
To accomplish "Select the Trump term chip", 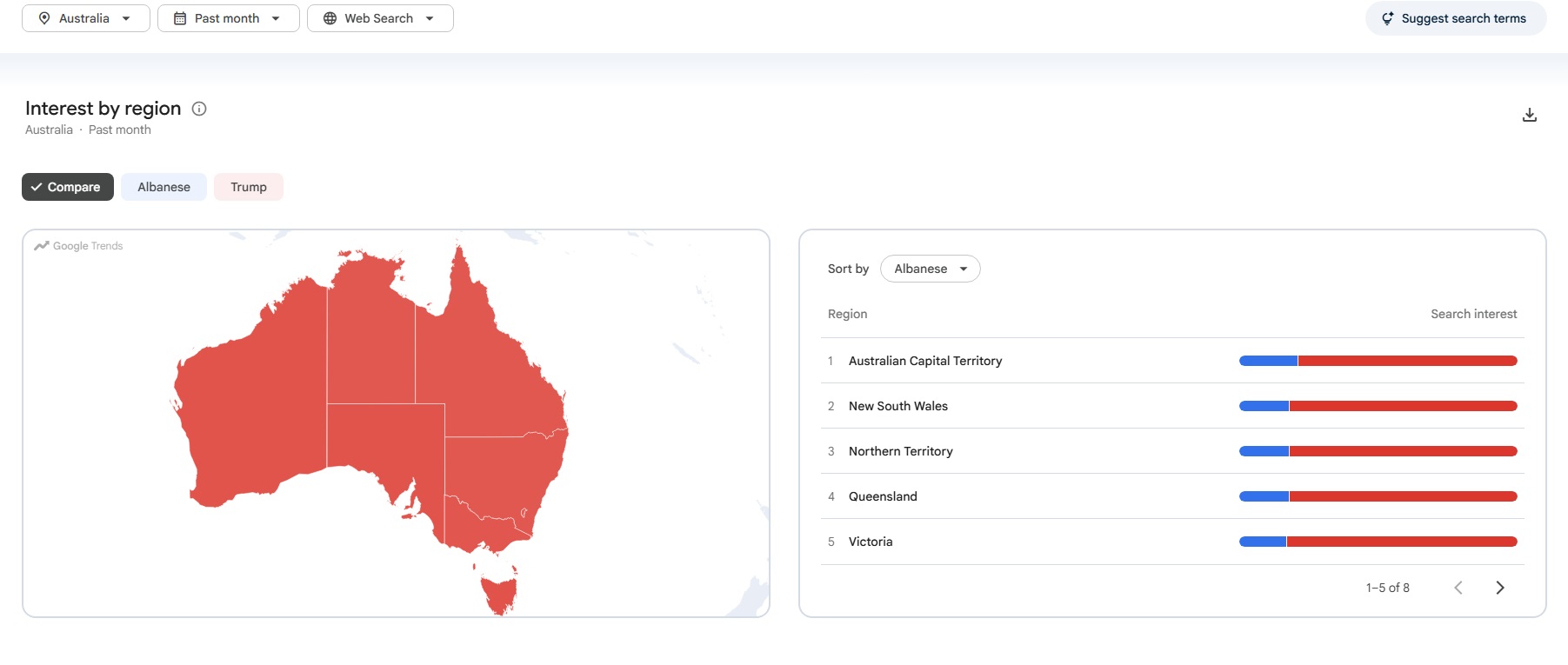I will pos(249,187).
